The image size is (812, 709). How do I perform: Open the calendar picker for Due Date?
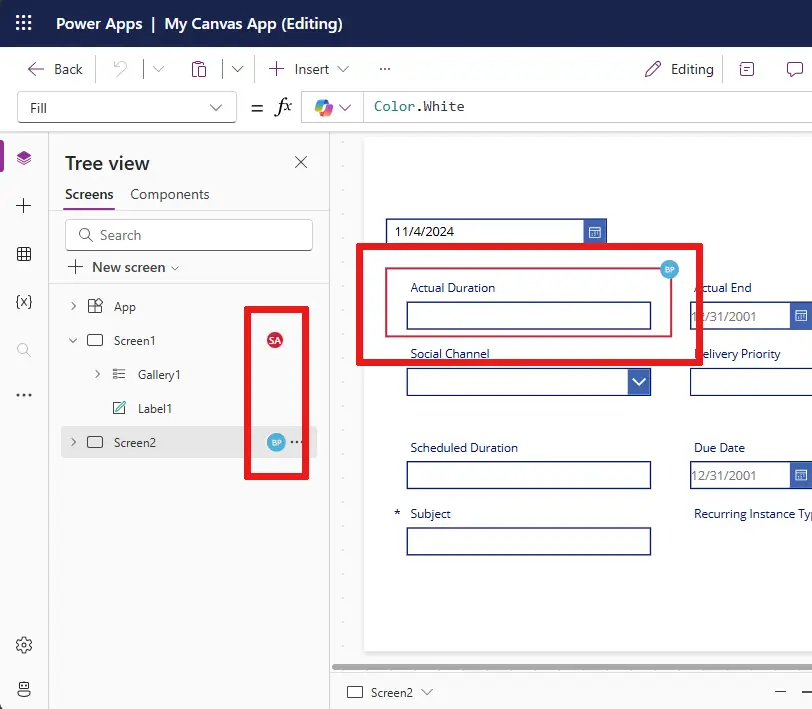pyautogui.click(x=800, y=475)
